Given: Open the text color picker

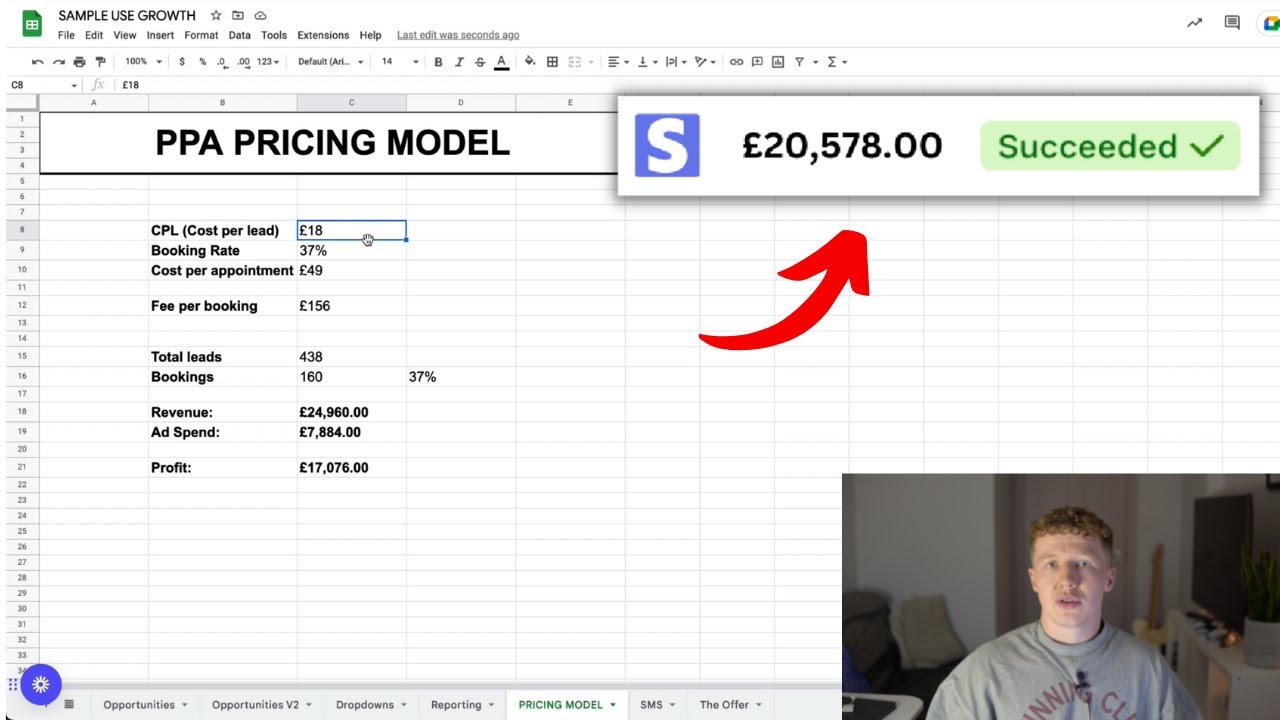Looking at the screenshot, I should click(x=502, y=62).
